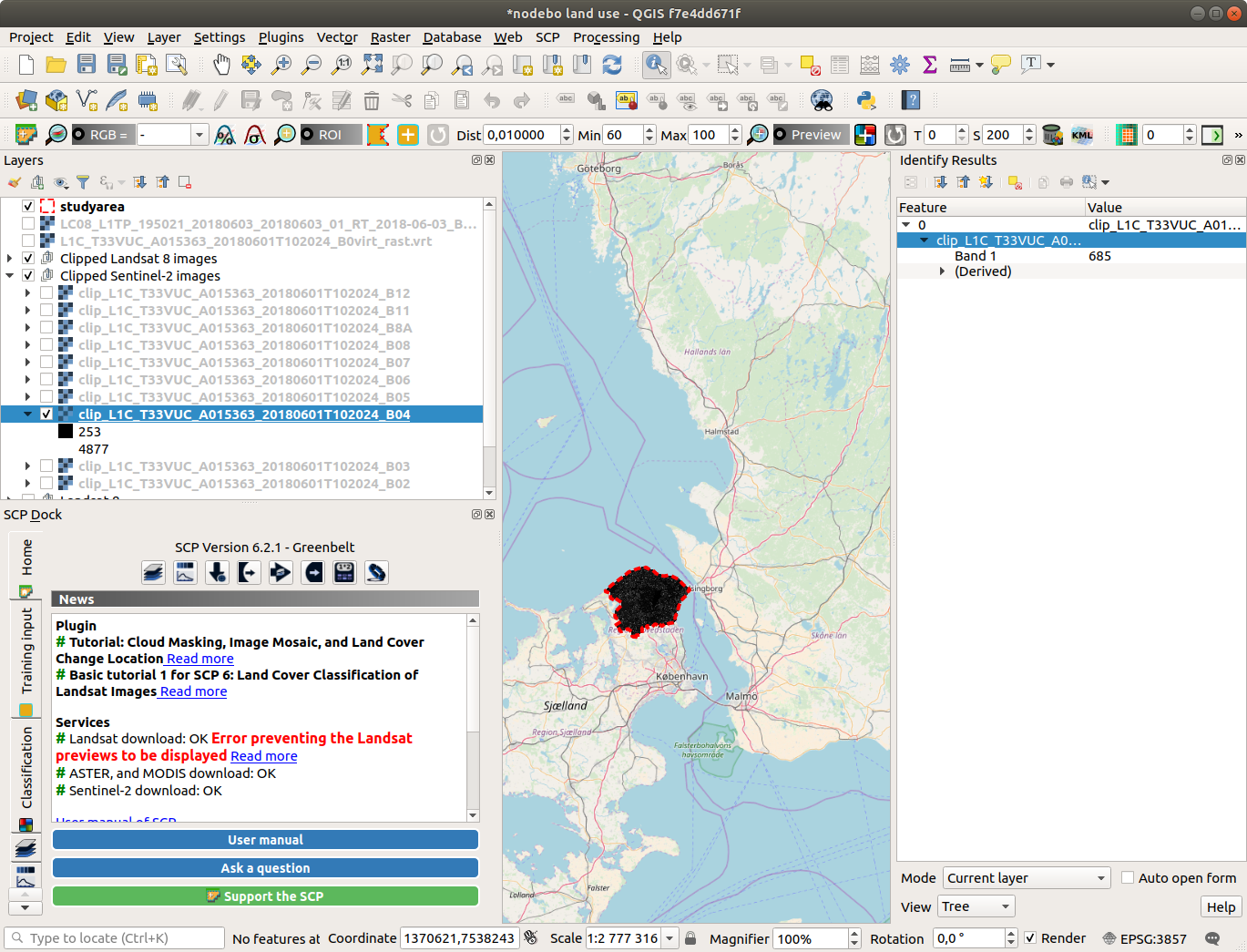This screenshot has height=952, width=1247.
Task: Open the Python Console
Action: click(x=866, y=100)
